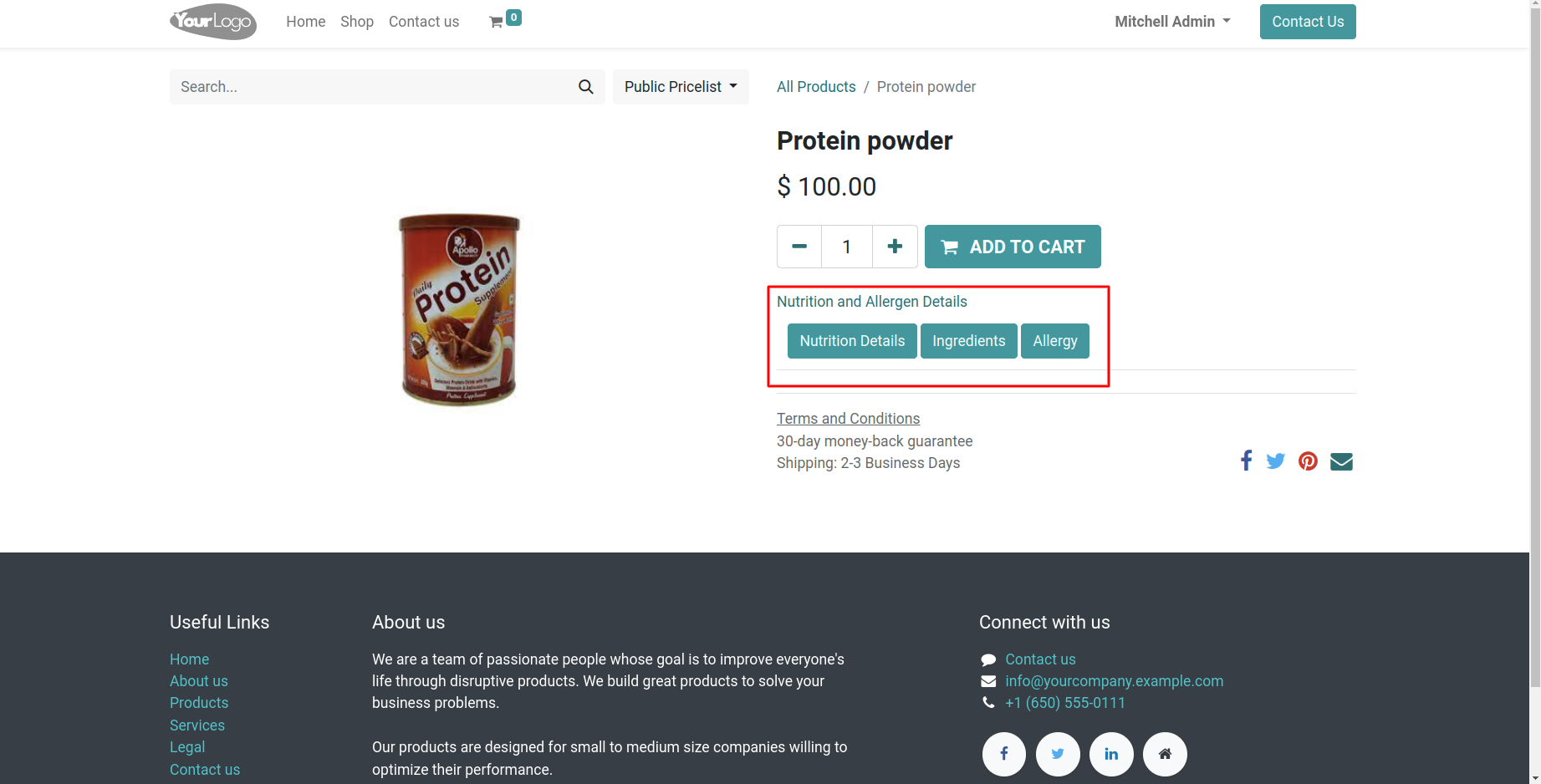Share product on Pinterest
The image size is (1541, 784).
(1308, 461)
